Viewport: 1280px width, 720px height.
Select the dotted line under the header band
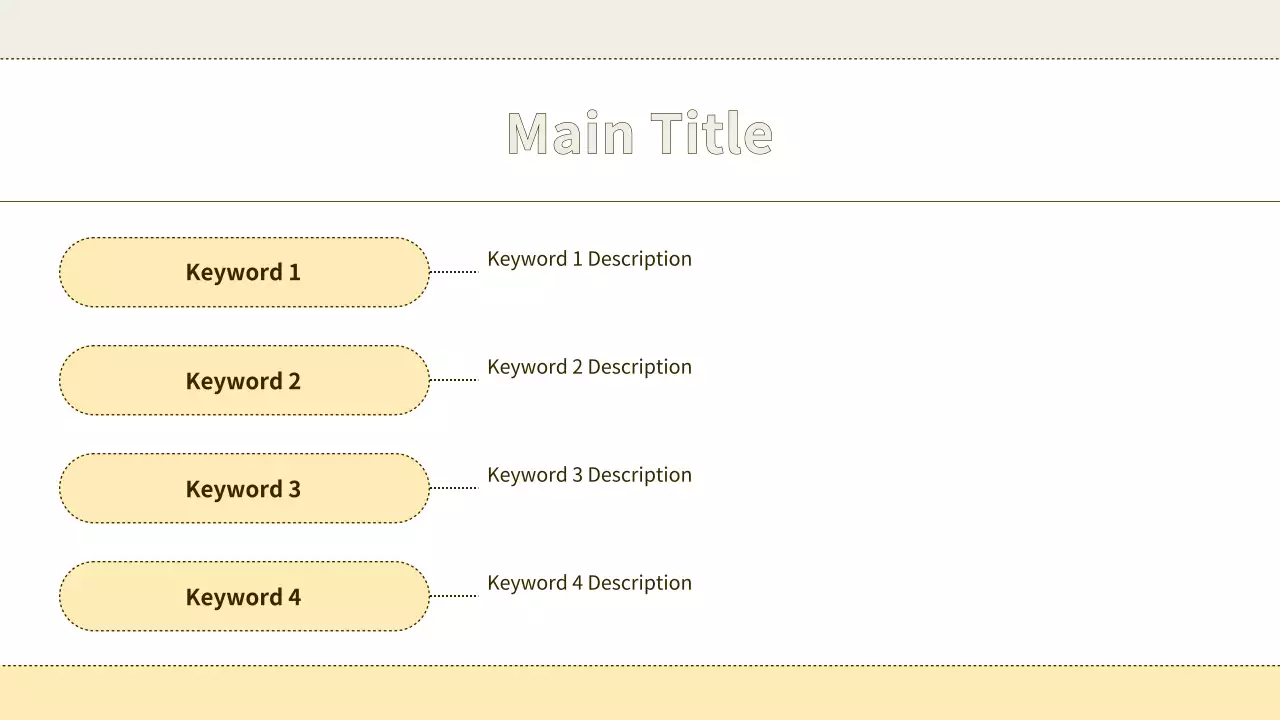point(640,59)
